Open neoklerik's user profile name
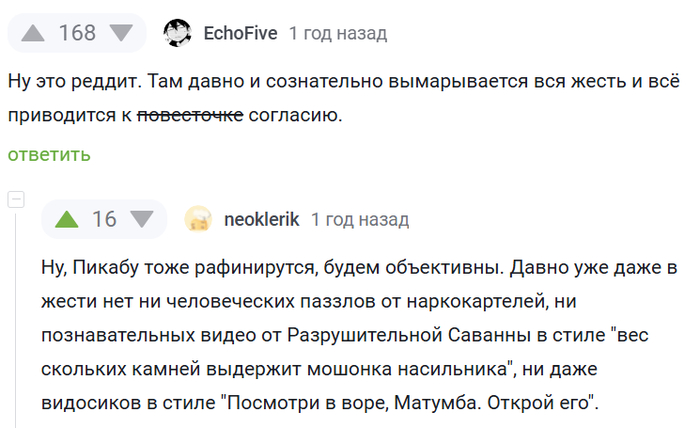The height and width of the screenshot is (428, 700). coord(262,219)
